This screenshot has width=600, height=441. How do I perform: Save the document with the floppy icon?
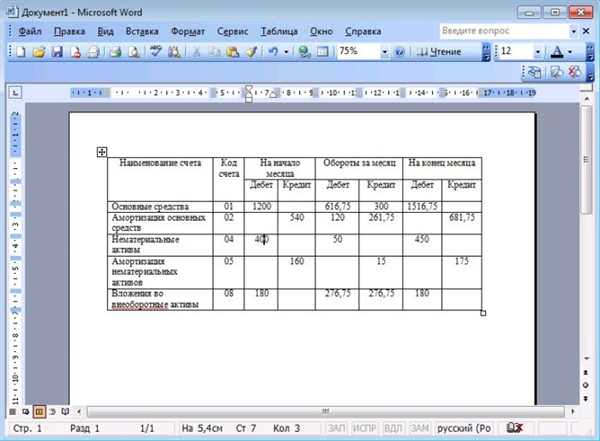(x=57, y=52)
